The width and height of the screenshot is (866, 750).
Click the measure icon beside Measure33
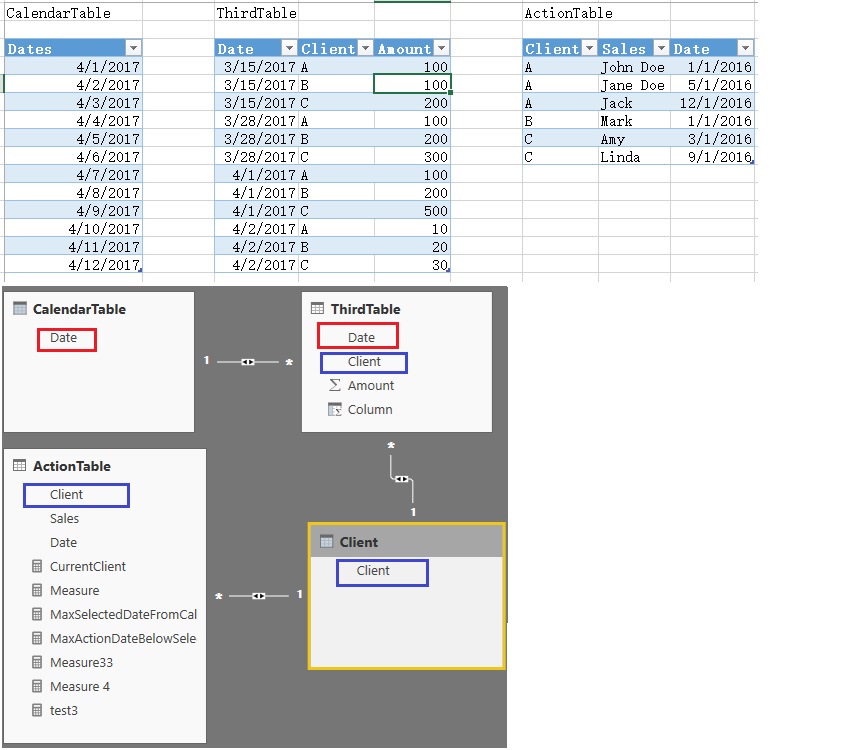(37, 662)
